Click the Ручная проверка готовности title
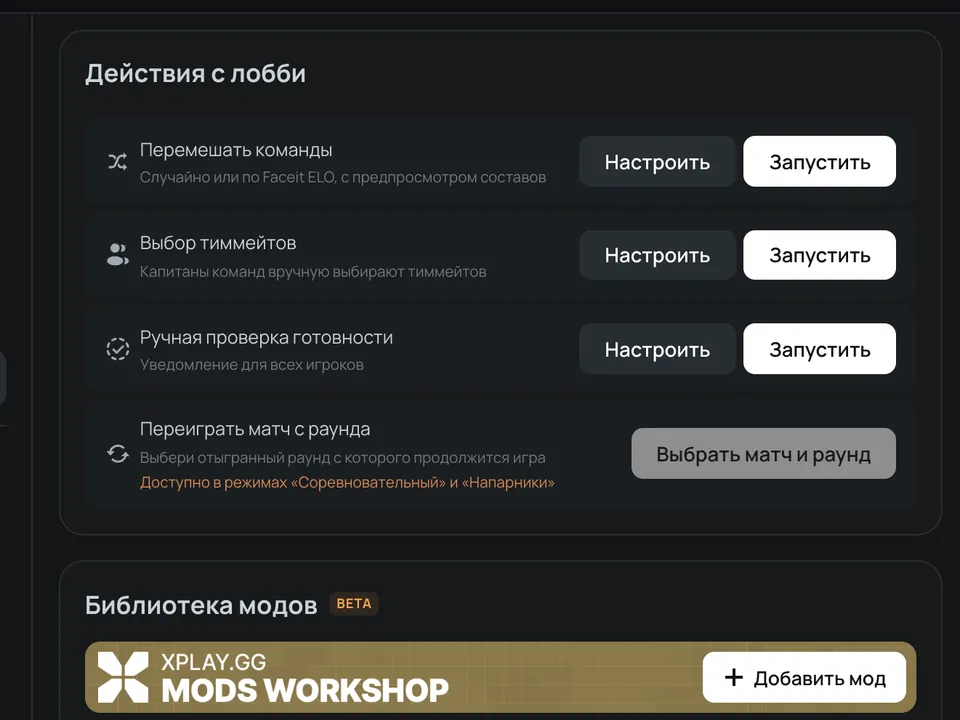The height and width of the screenshot is (720, 960). pos(266,337)
